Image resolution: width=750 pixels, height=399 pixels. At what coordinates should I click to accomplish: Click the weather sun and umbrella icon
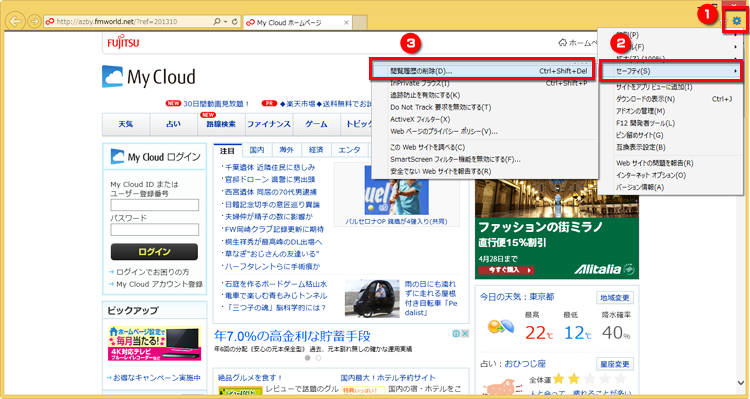pyautogui.click(x=501, y=327)
